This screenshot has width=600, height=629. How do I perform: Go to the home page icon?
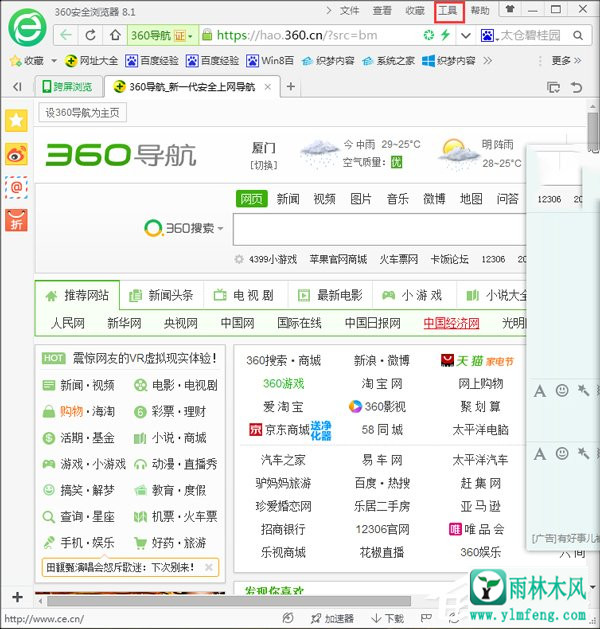(115, 35)
